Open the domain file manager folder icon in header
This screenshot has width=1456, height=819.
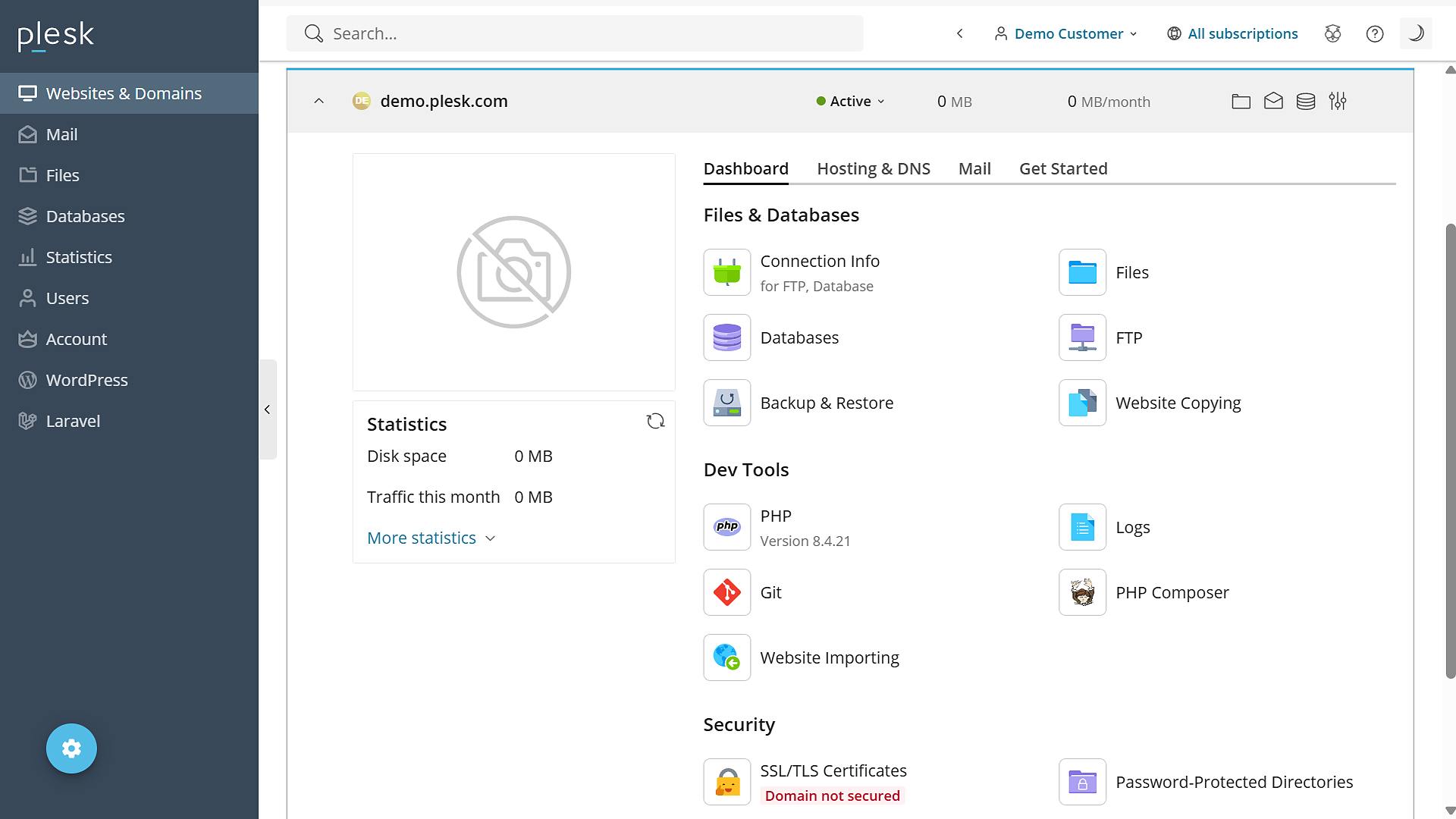(x=1241, y=101)
